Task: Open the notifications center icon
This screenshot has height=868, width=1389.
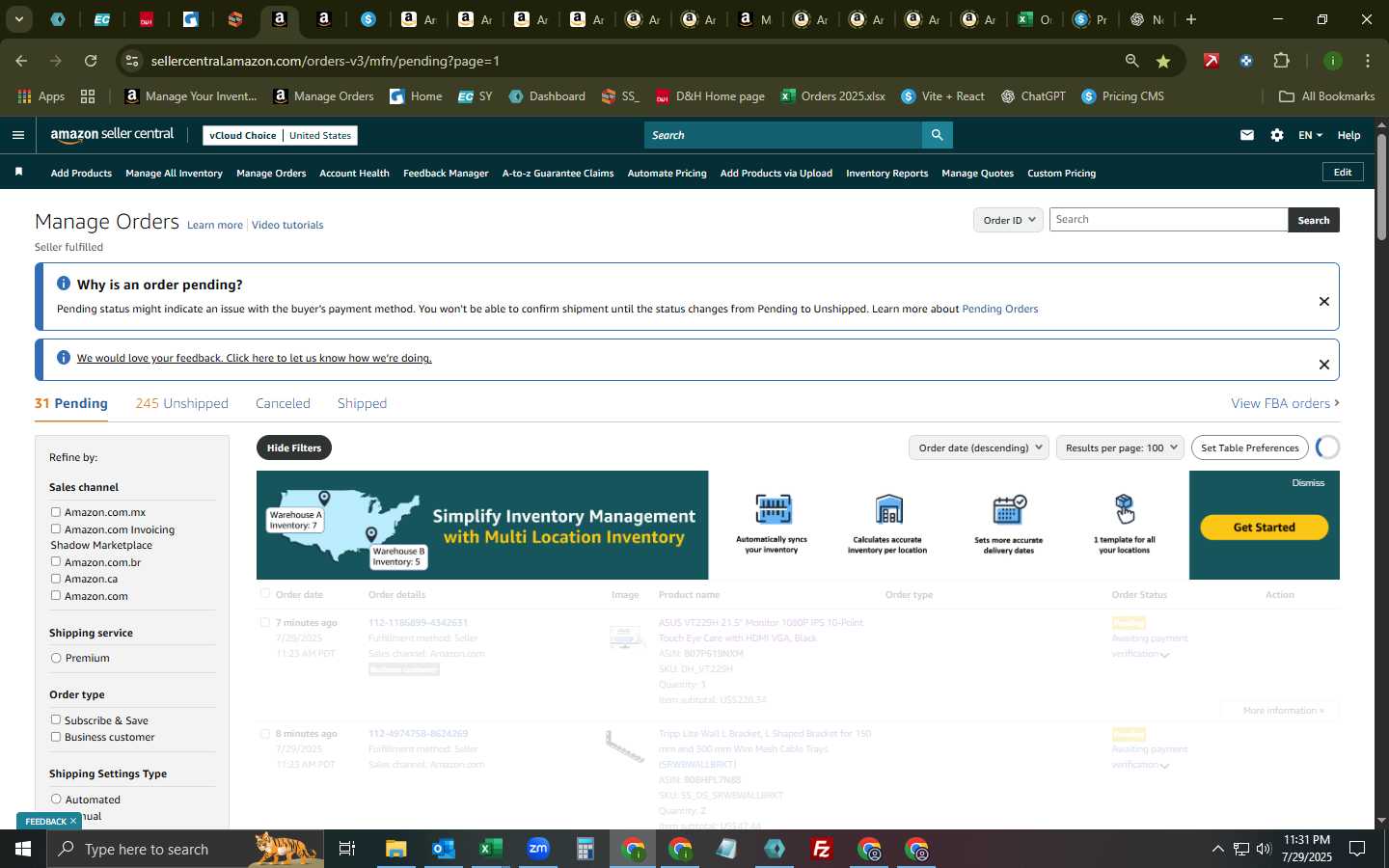Action: (x=1356, y=849)
